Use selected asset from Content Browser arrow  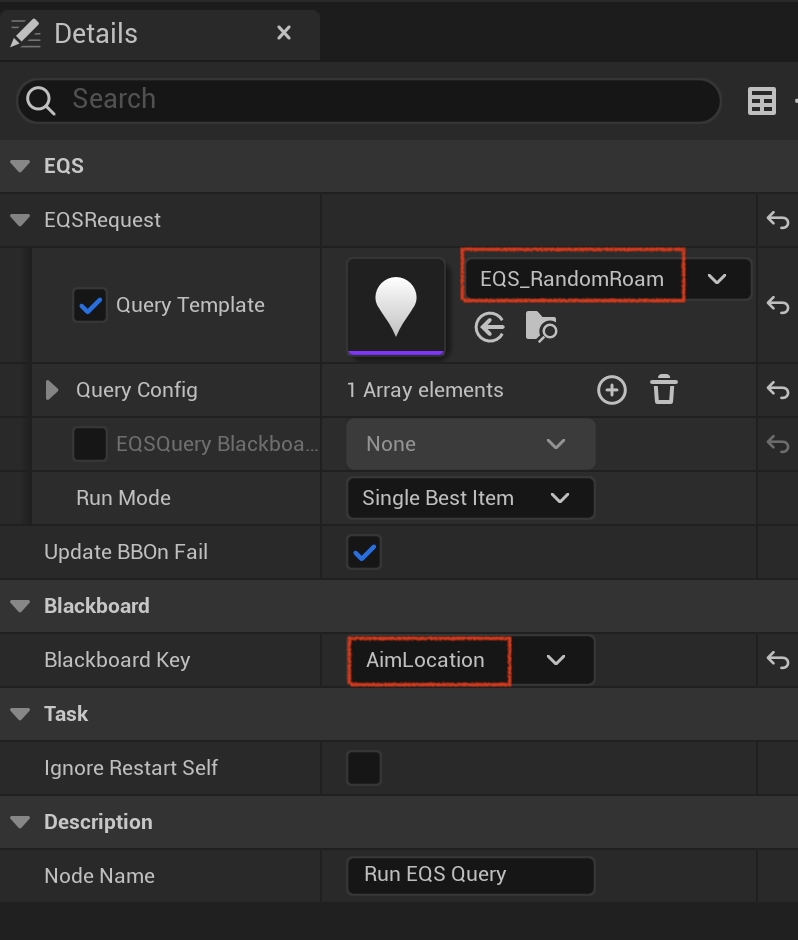489,327
